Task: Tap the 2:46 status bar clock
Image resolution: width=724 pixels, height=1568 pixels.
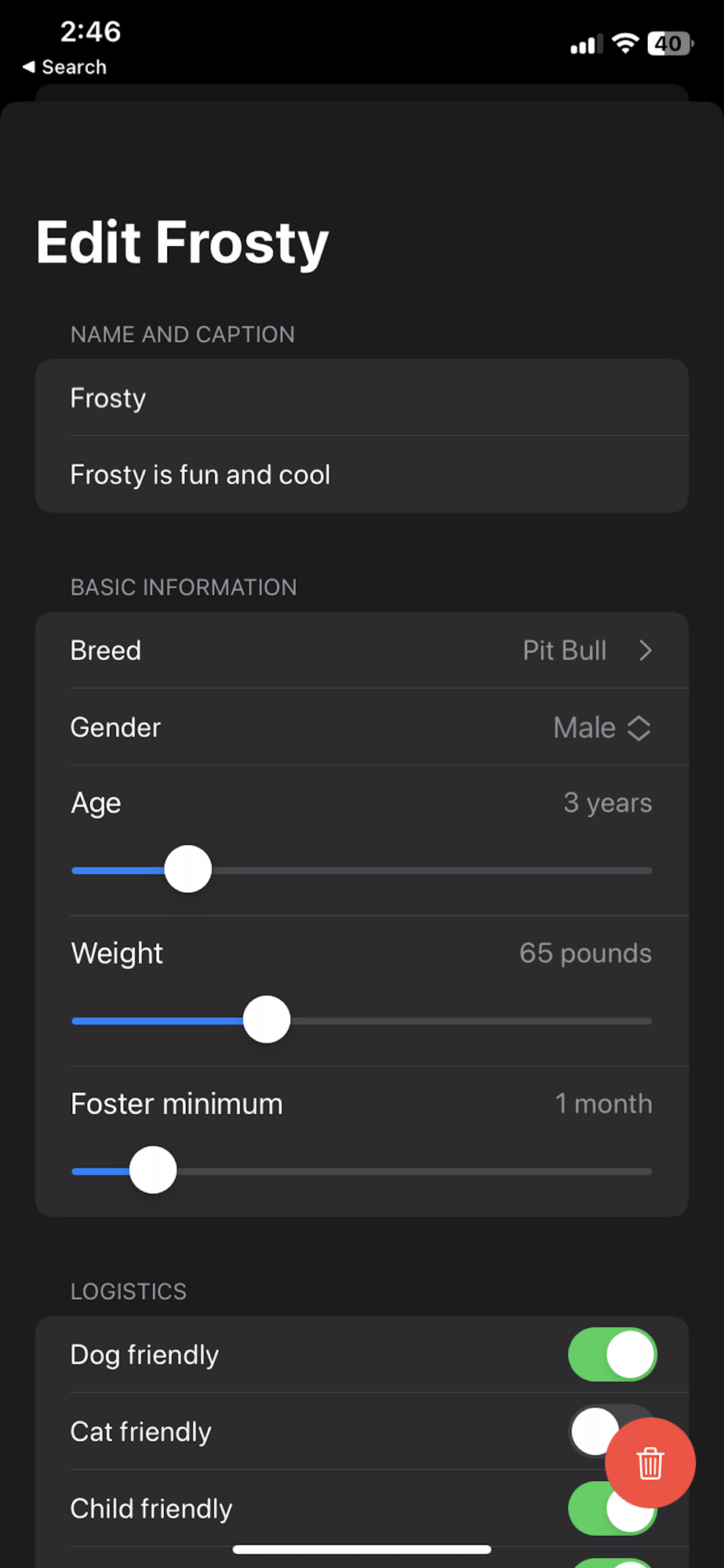Action: click(x=90, y=31)
